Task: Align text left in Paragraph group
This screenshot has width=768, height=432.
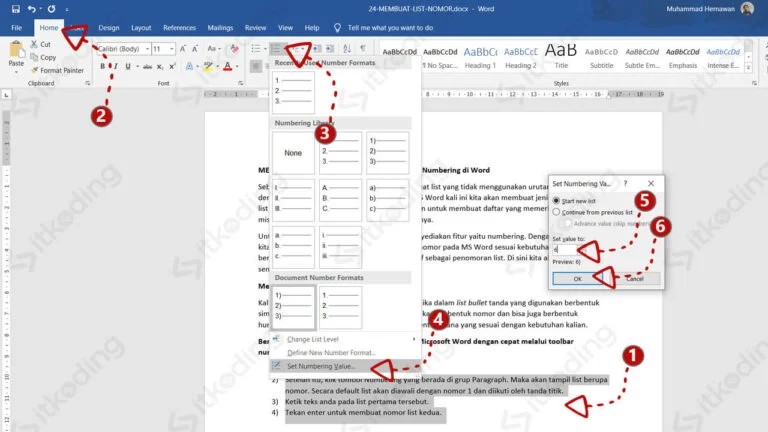Action: coord(256,66)
